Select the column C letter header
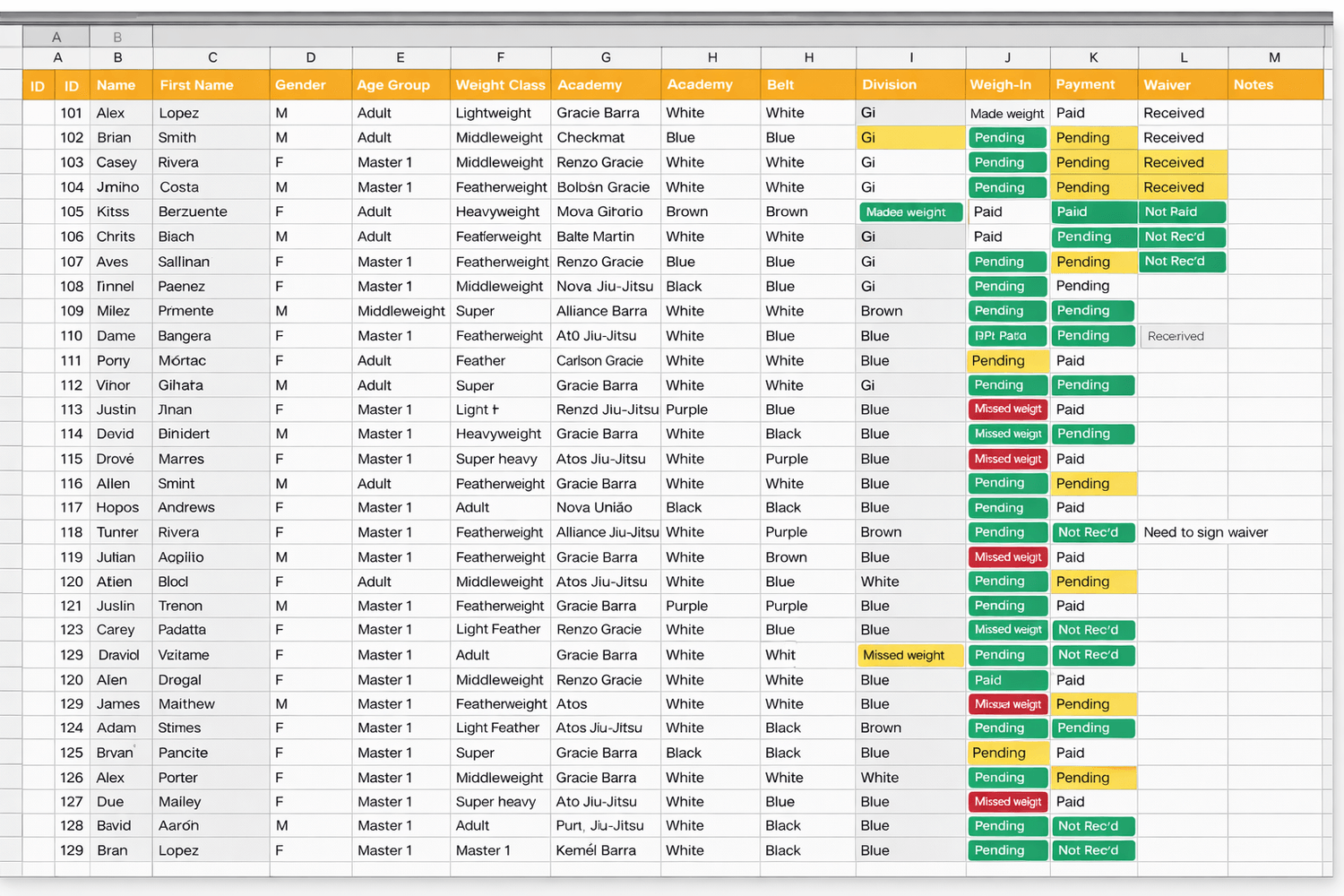 [212, 57]
